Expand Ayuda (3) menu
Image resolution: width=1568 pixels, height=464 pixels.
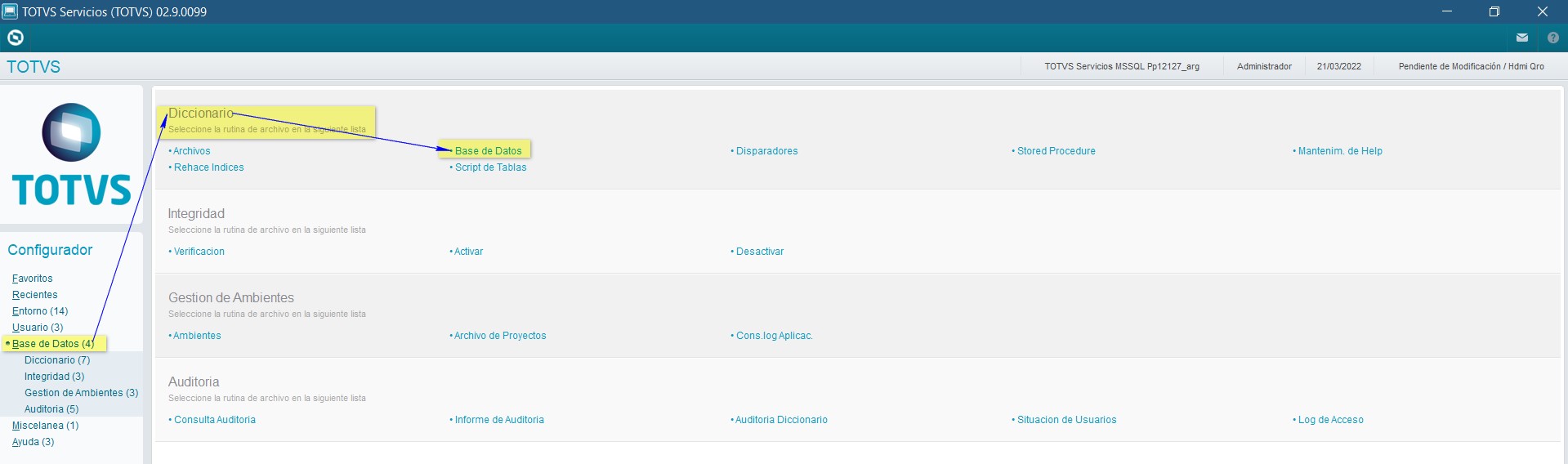(x=33, y=442)
